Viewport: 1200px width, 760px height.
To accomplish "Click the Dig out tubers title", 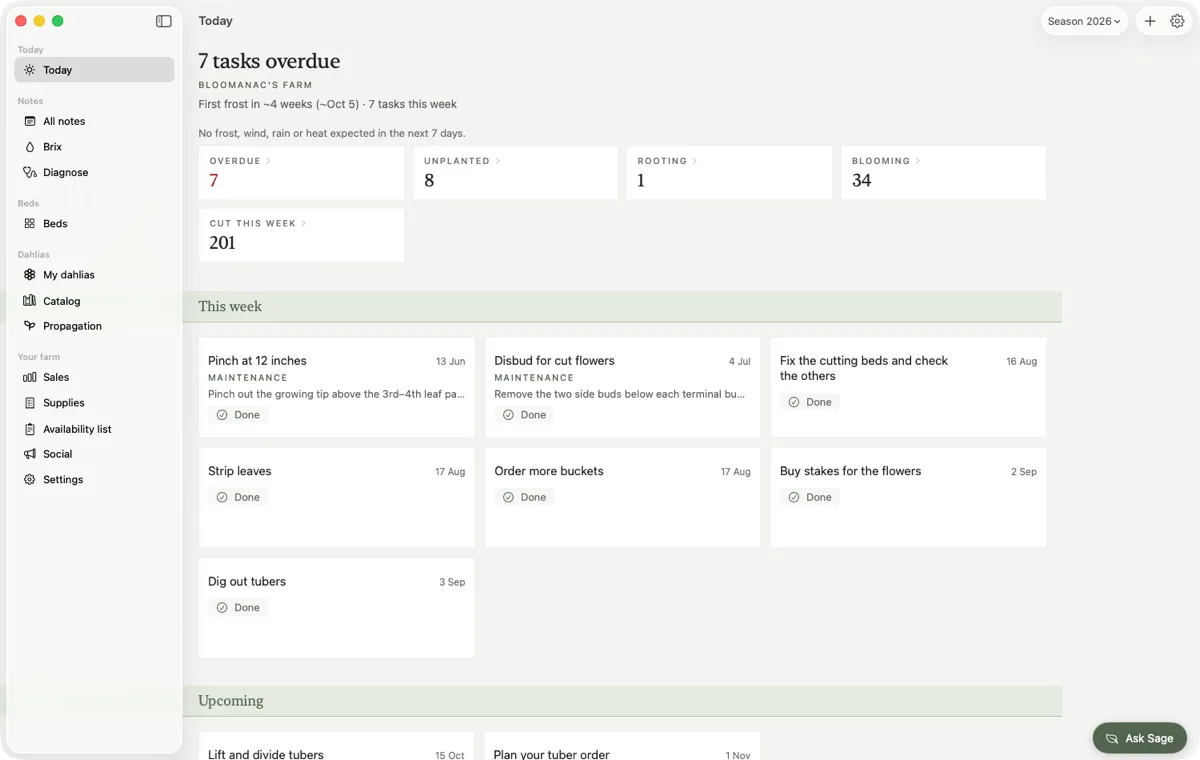I will (247, 582).
